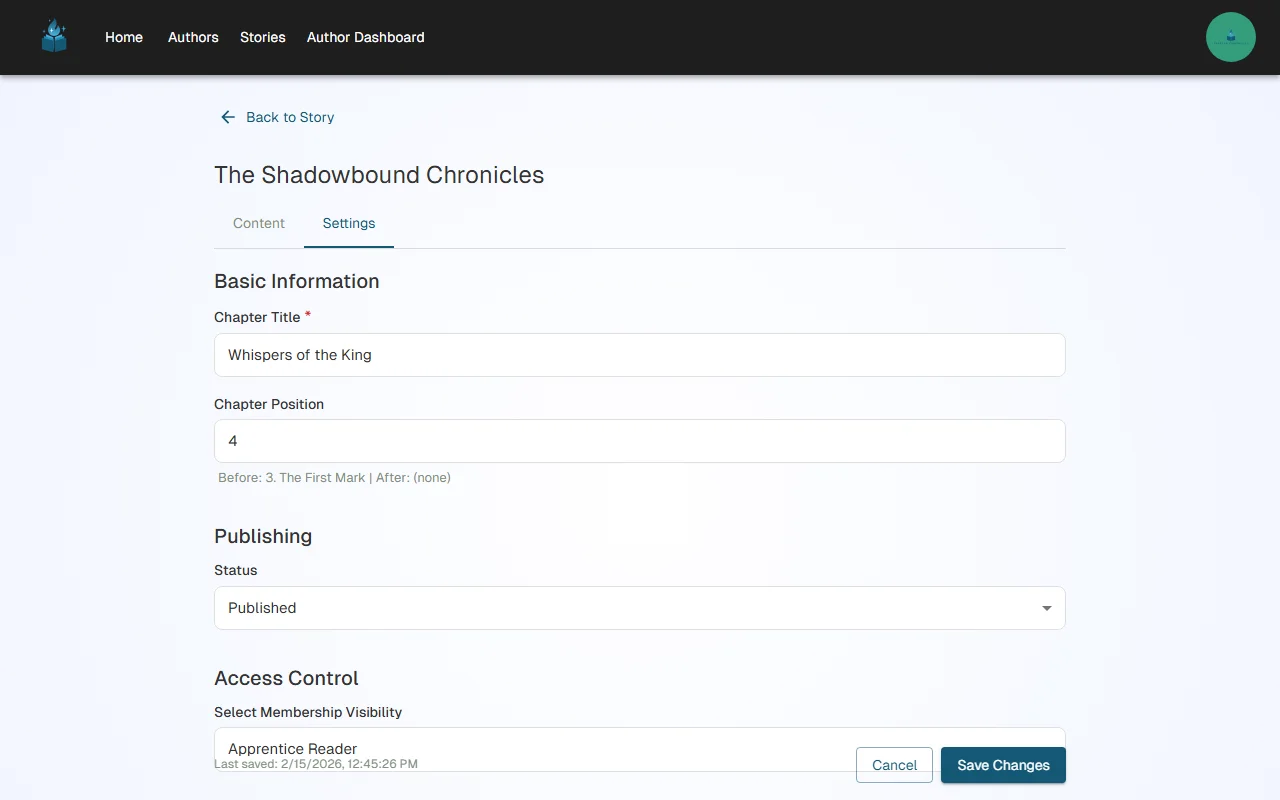Screen dimensions: 1280x800
Task: Click the Status dropdown chevron
Action: [1046, 607]
